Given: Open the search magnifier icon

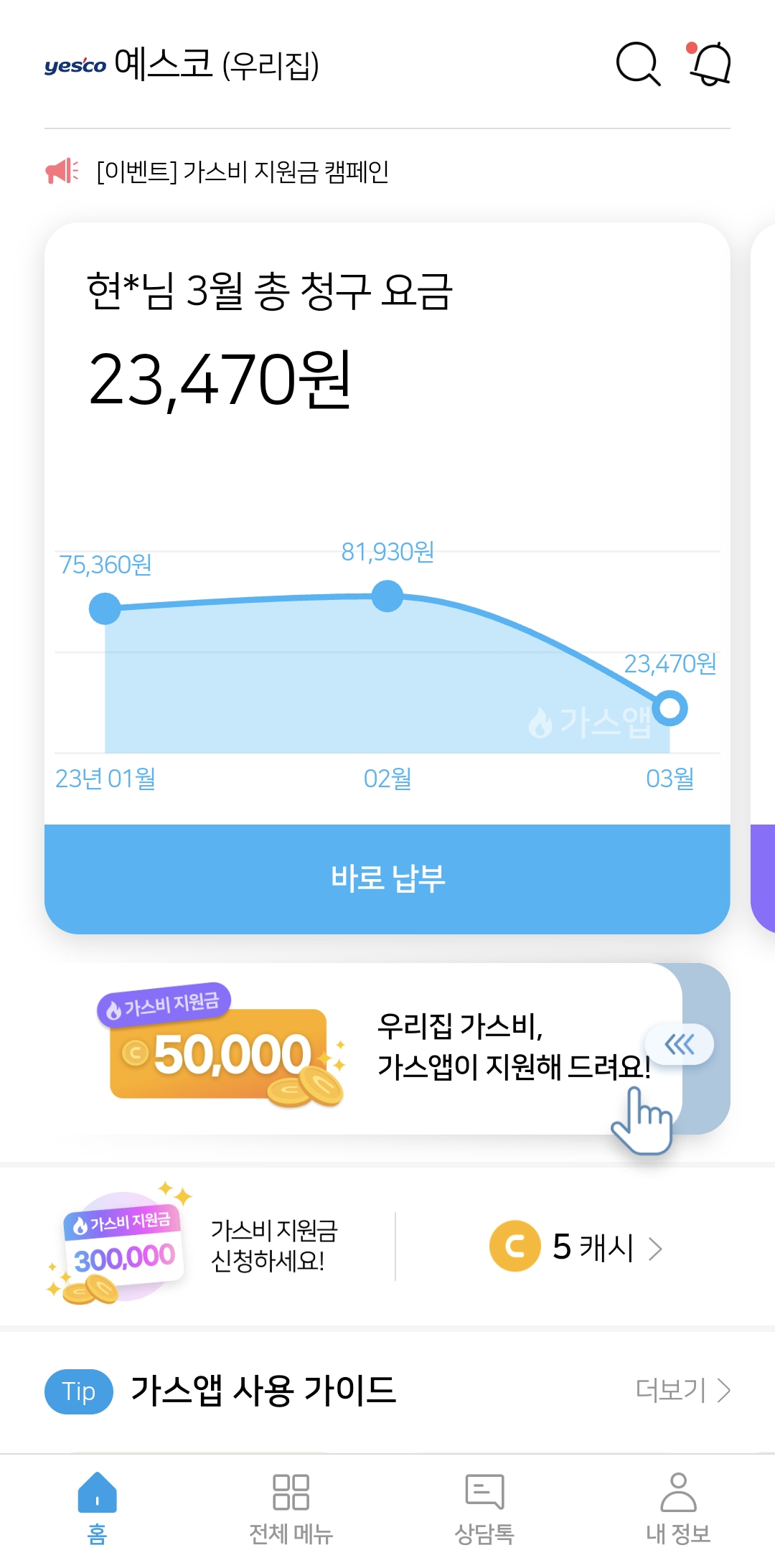Looking at the screenshot, I should [x=637, y=64].
